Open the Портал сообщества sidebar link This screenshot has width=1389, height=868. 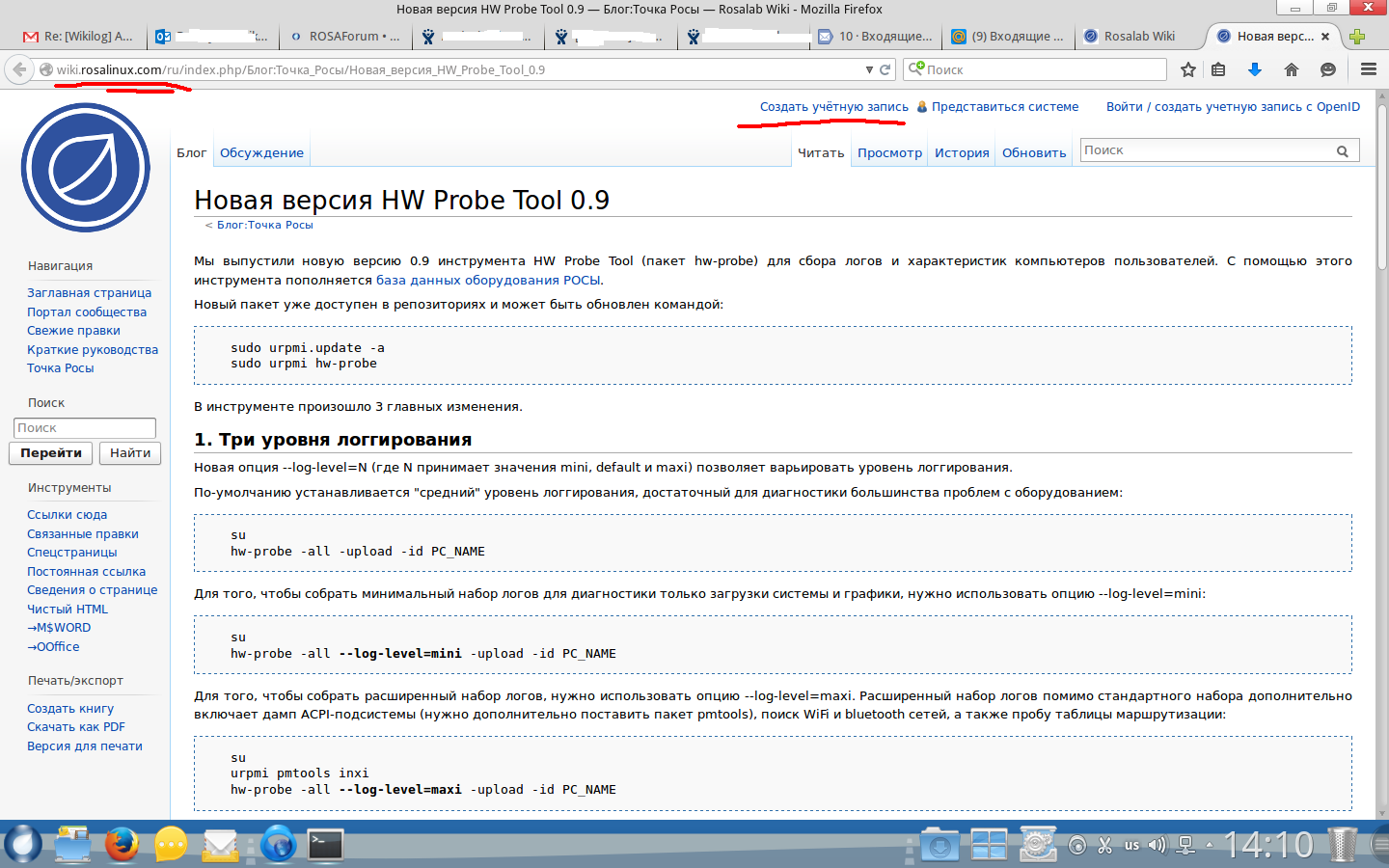pos(87,312)
